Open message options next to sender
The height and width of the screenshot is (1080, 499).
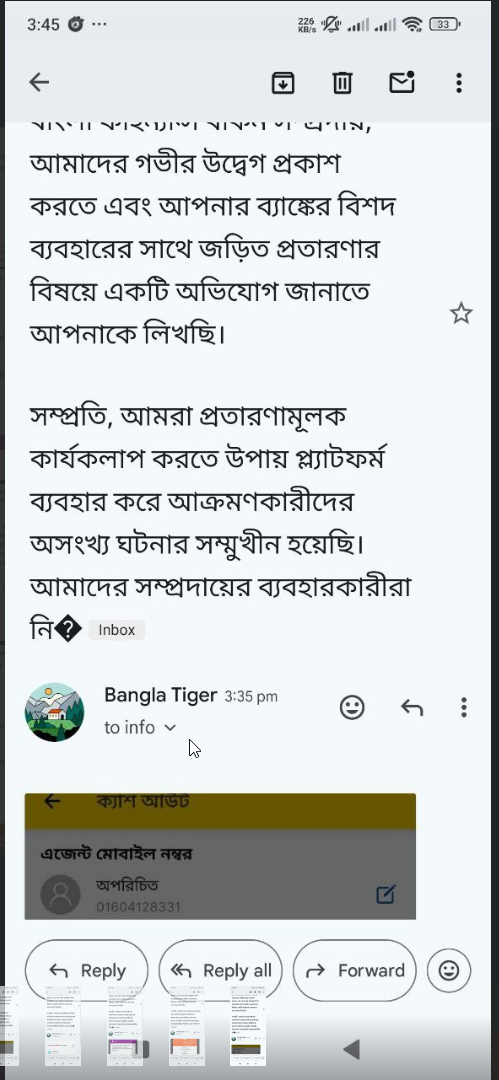click(464, 707)
